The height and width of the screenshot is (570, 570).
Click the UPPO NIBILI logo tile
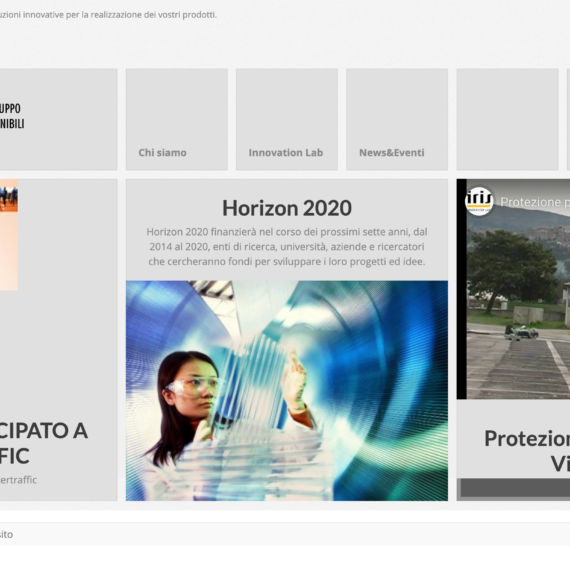(59, 120)
